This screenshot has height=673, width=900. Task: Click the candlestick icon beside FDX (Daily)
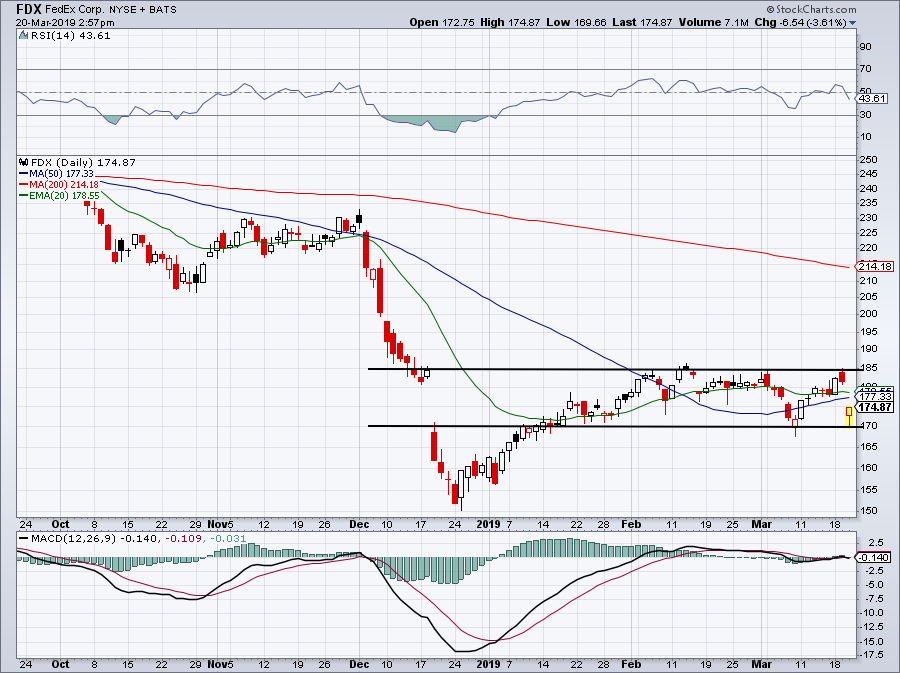(23, 162)
